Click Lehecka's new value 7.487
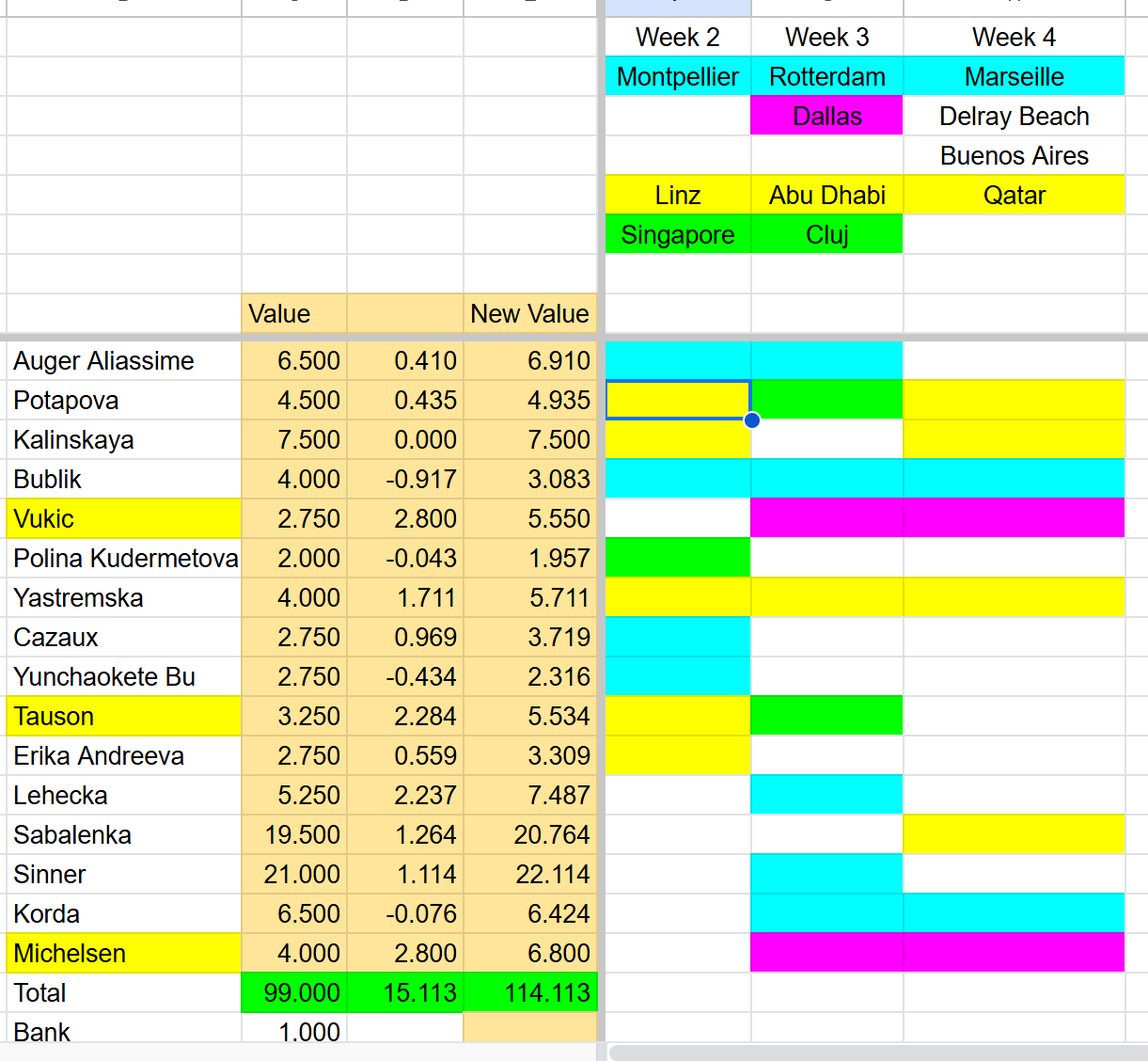Image resolution: width=1148 pixels, height=1061 pixels. pyautogui.click(x=530, y=796)
